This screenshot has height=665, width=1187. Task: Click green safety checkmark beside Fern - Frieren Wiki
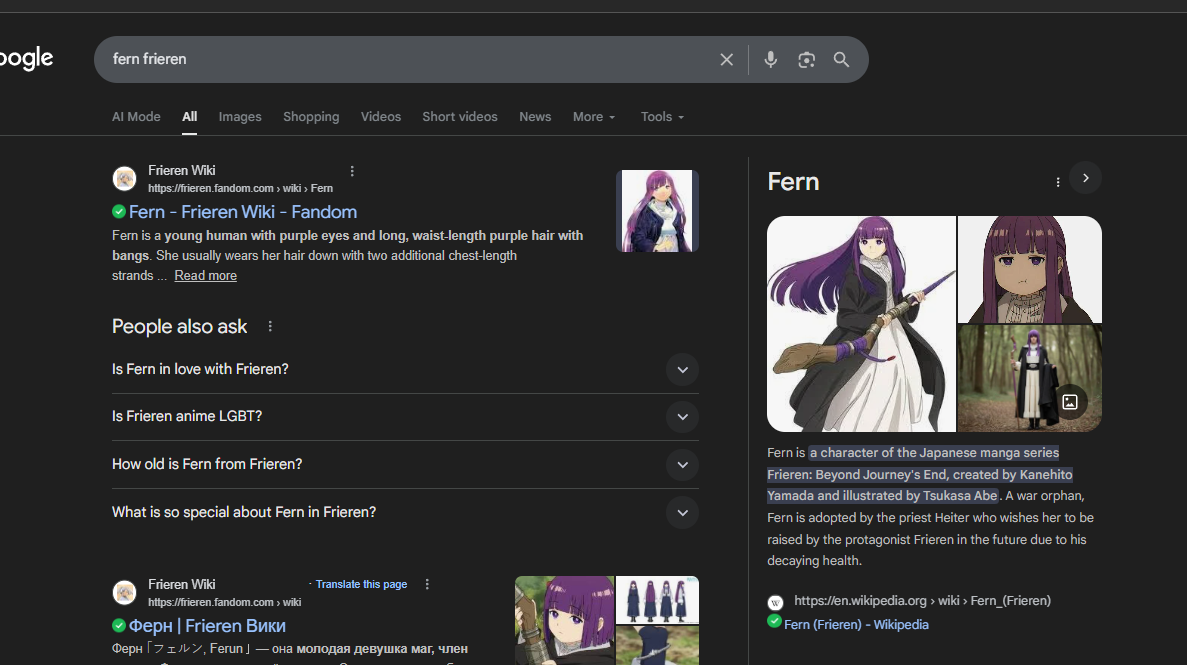point(119,211)
